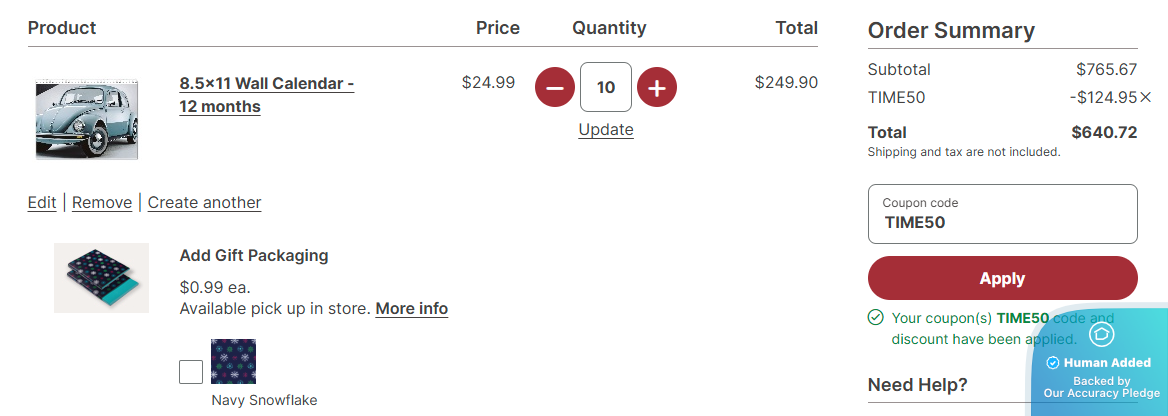Viewport: 1168px width, 416px height.
Task: Click the green coupon success checkmark icon
Action: point(876,318)
